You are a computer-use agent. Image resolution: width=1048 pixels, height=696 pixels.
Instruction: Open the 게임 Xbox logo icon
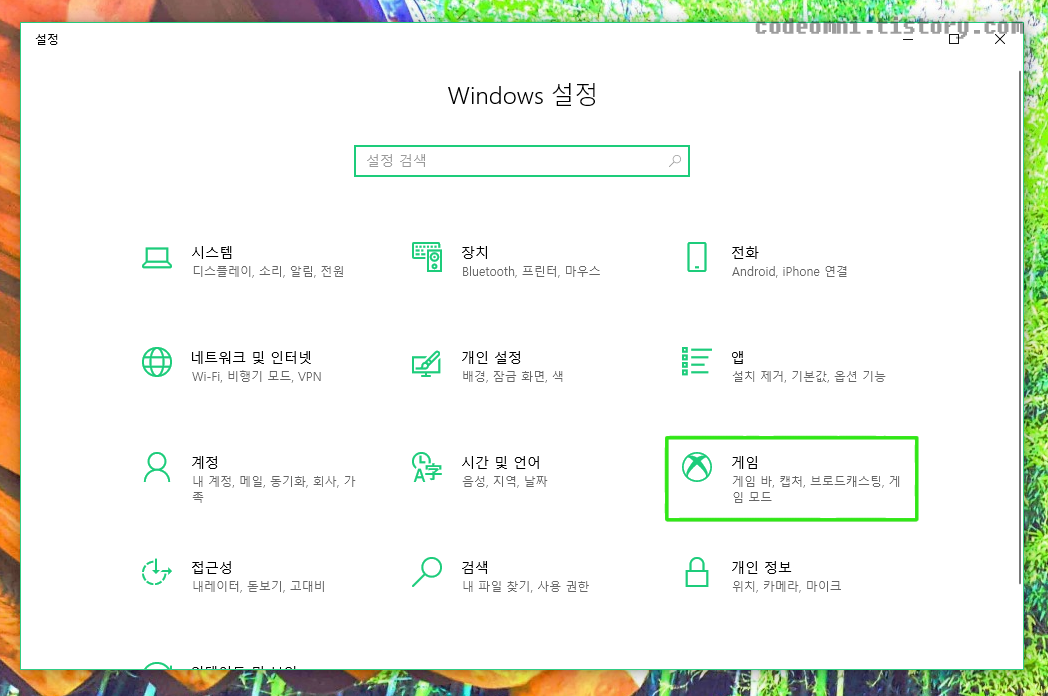click(696, 466)
